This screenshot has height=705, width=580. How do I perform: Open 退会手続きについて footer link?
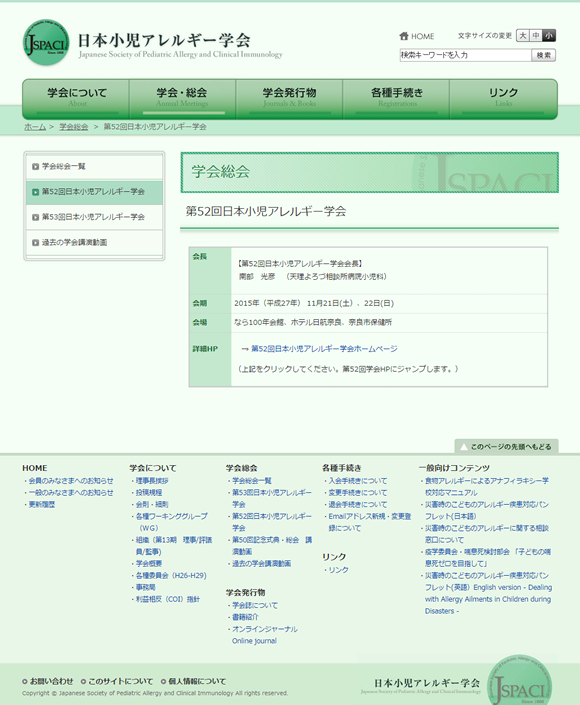[358, 504]
